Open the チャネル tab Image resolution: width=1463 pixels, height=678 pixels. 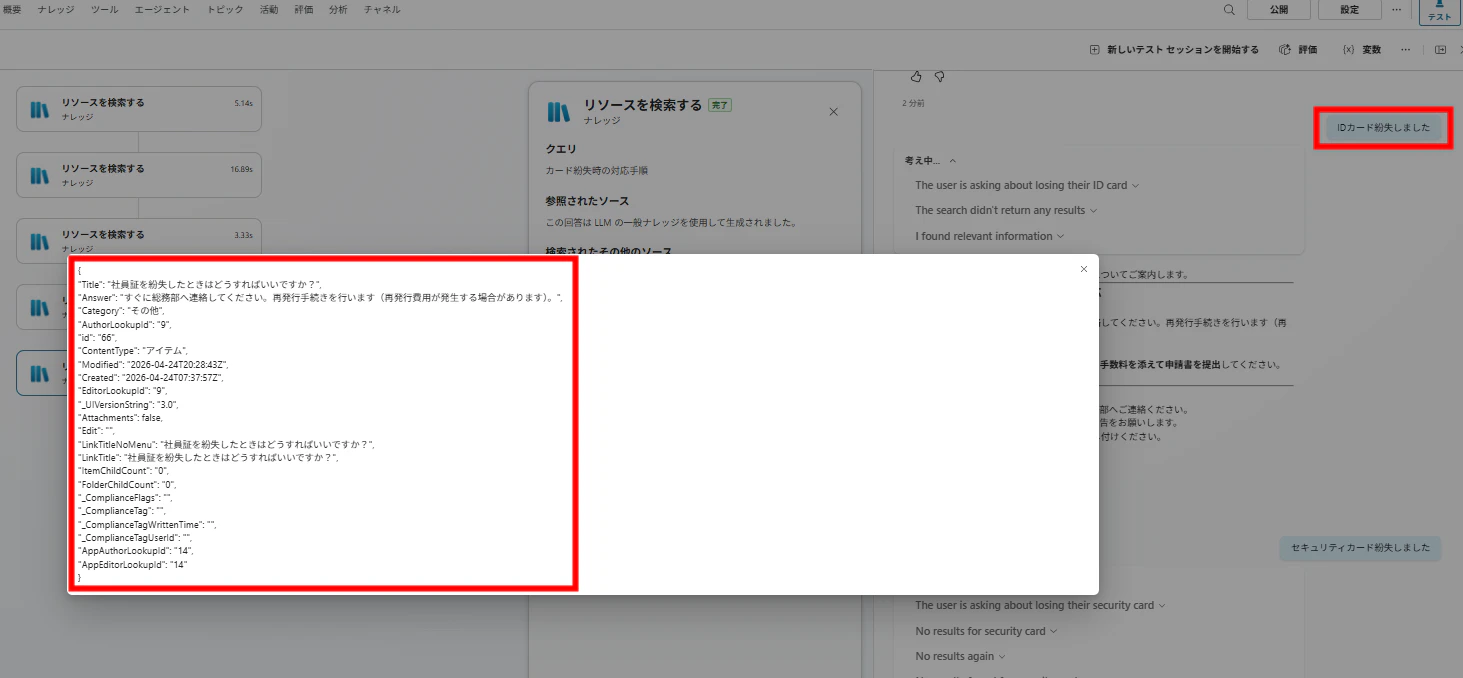click(x=382, y=9)
